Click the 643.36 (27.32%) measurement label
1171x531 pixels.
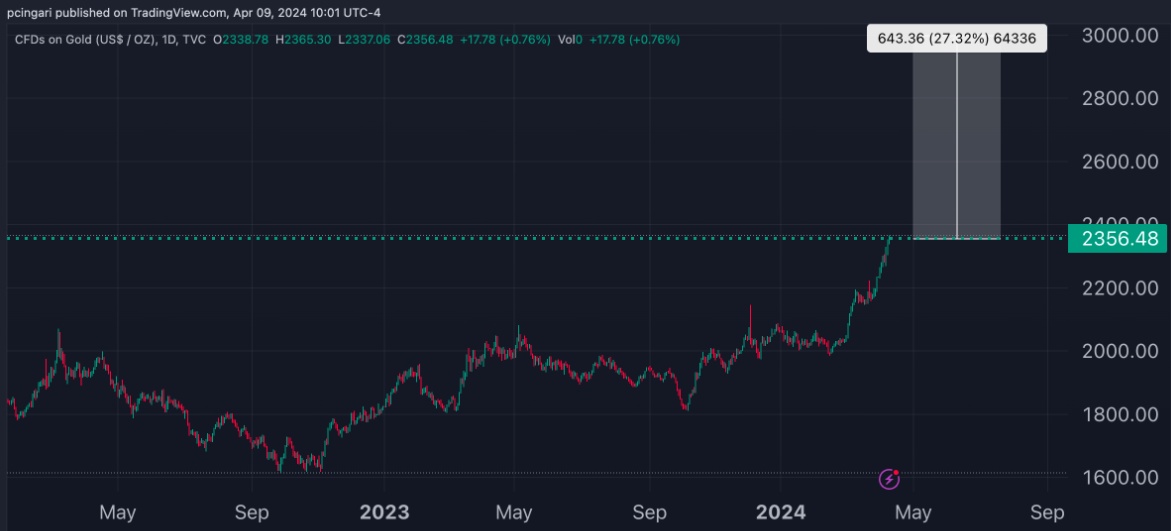pos(957,39)
